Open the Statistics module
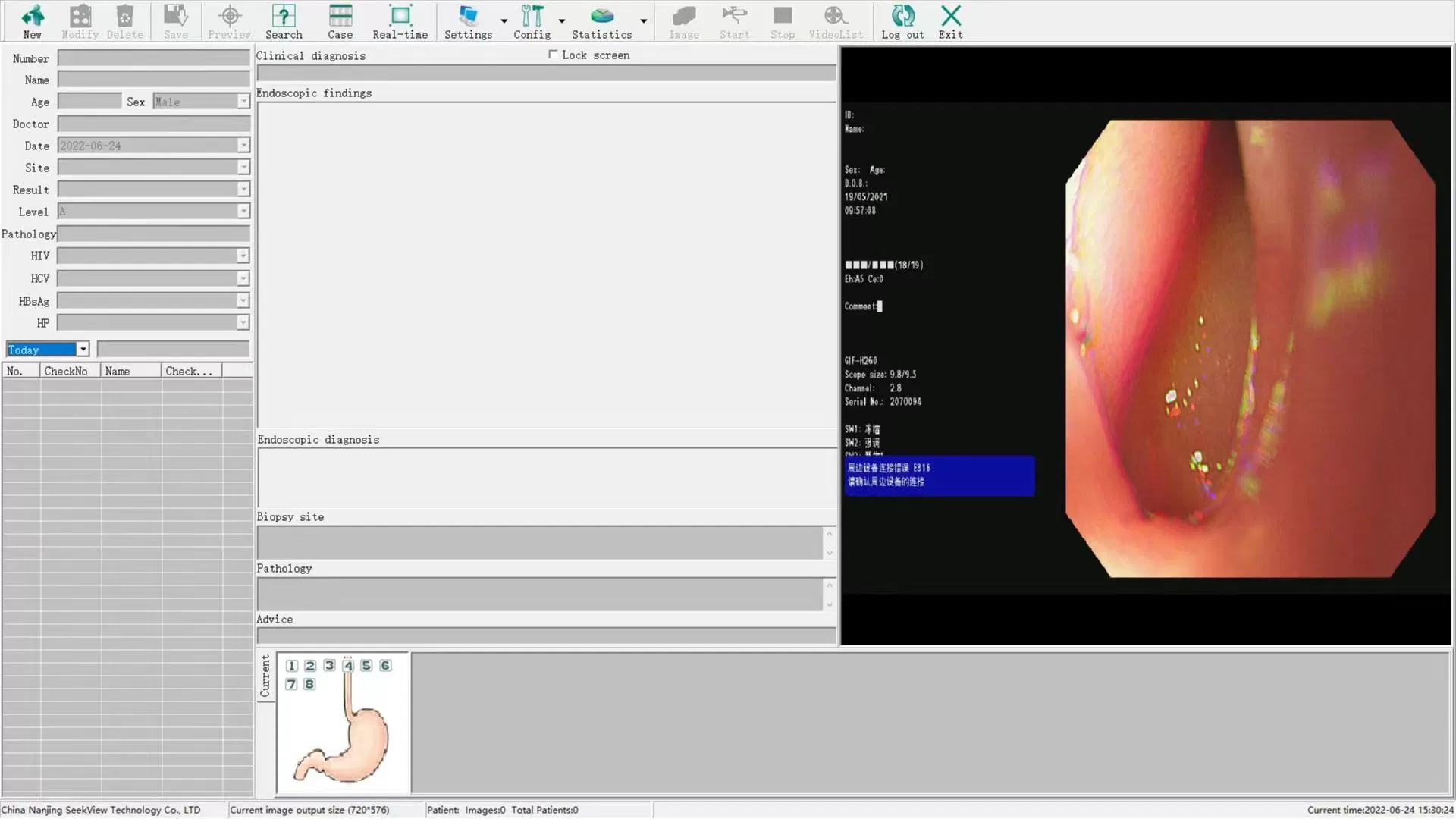 click(x=601, y=21)
